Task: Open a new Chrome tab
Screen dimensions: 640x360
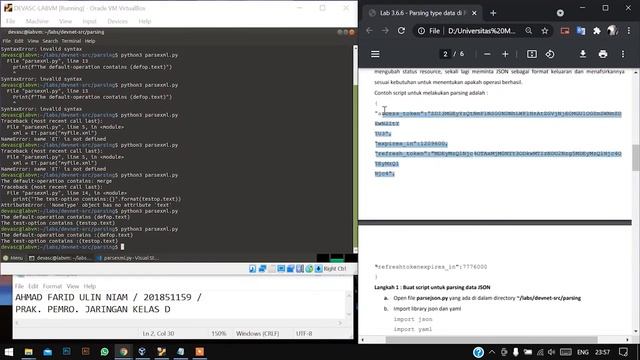Action: point(493,13)
